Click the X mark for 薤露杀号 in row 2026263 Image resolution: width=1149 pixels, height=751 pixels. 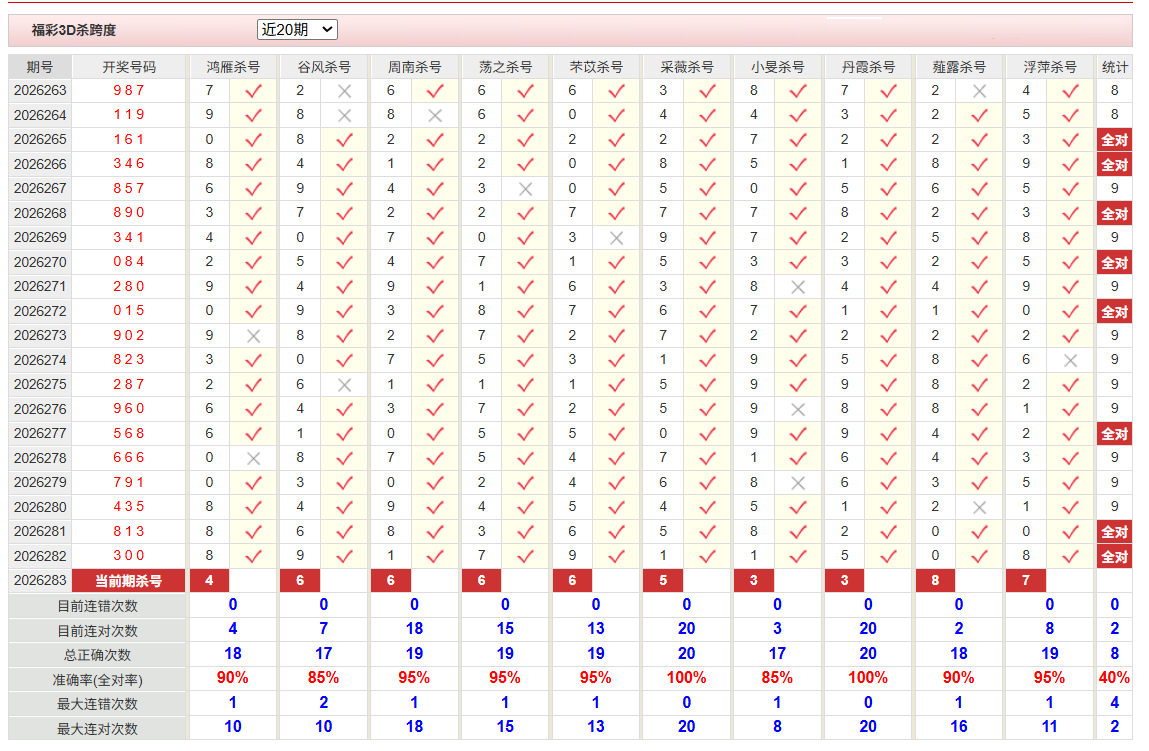pyautogui.click(x=980, y=91)
